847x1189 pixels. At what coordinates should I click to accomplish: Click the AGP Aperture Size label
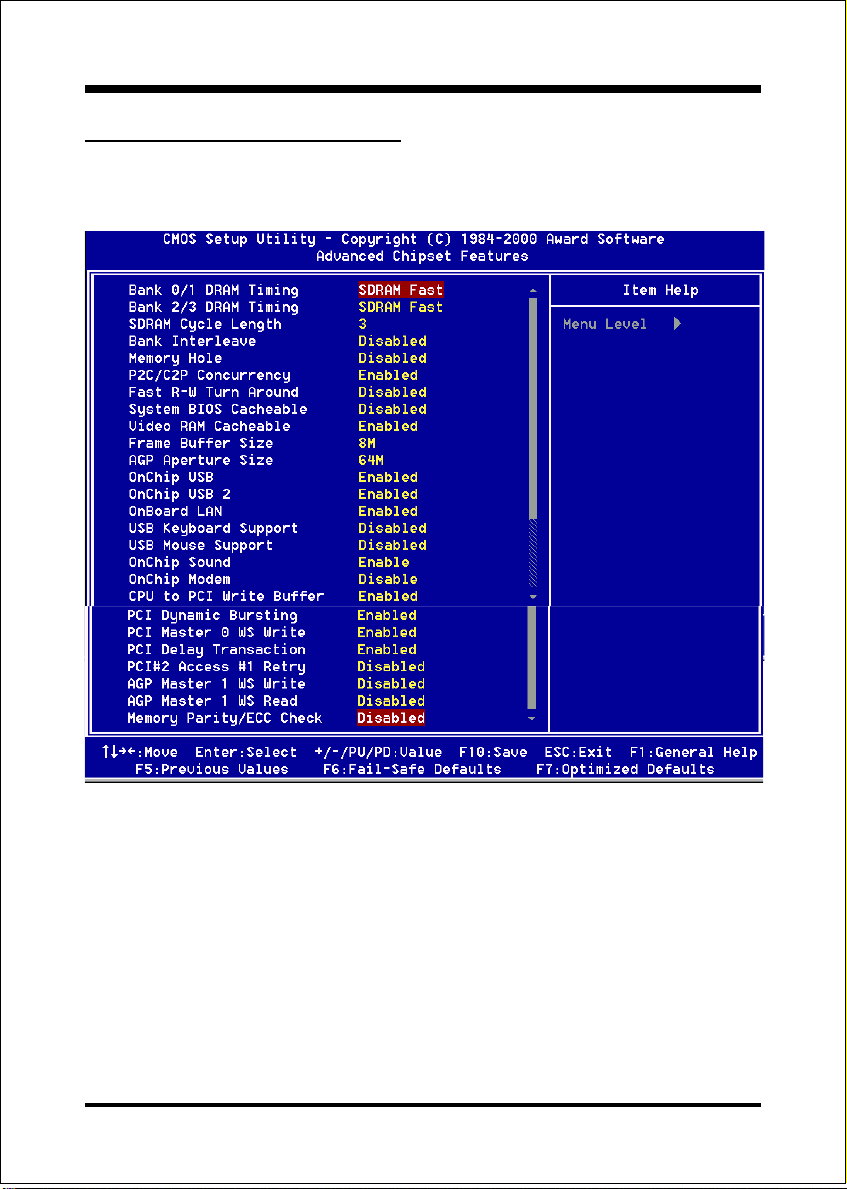point(200,460)
